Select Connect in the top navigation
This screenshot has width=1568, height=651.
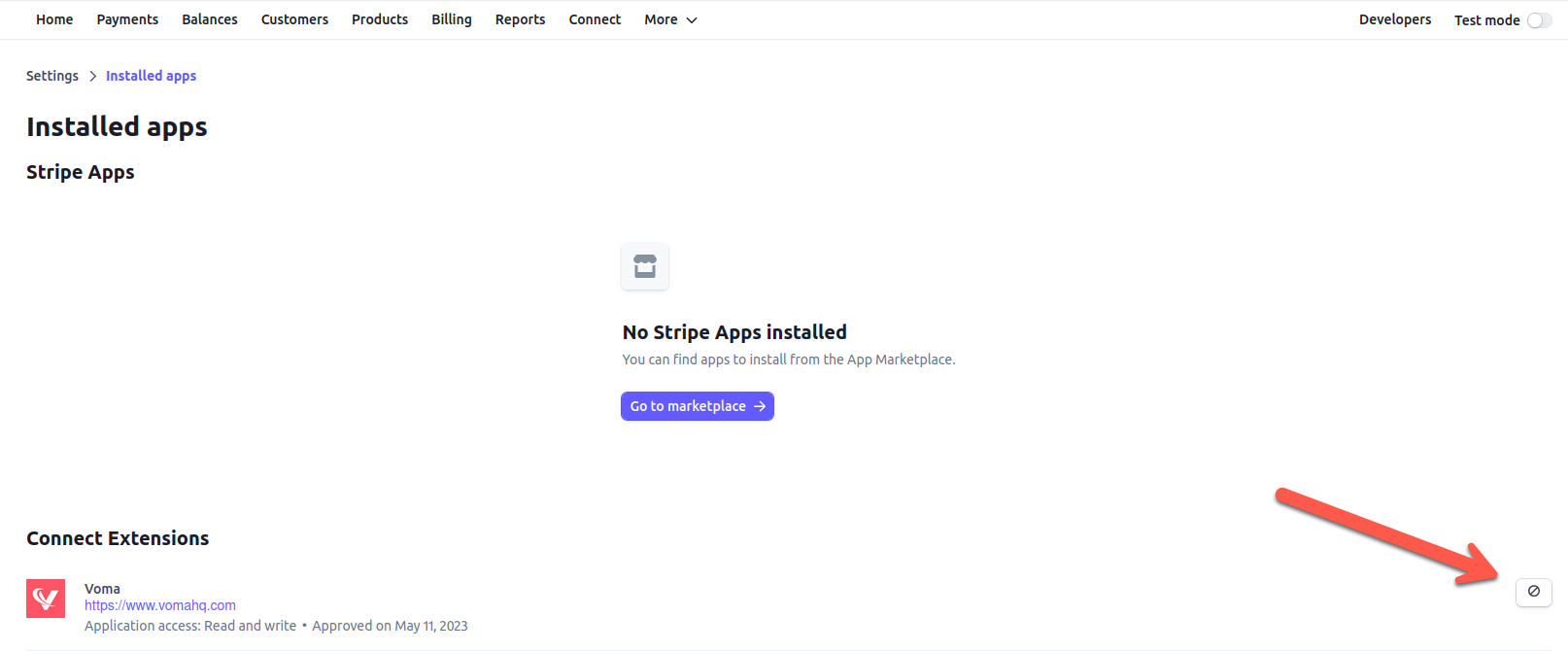tap(595, 19)
